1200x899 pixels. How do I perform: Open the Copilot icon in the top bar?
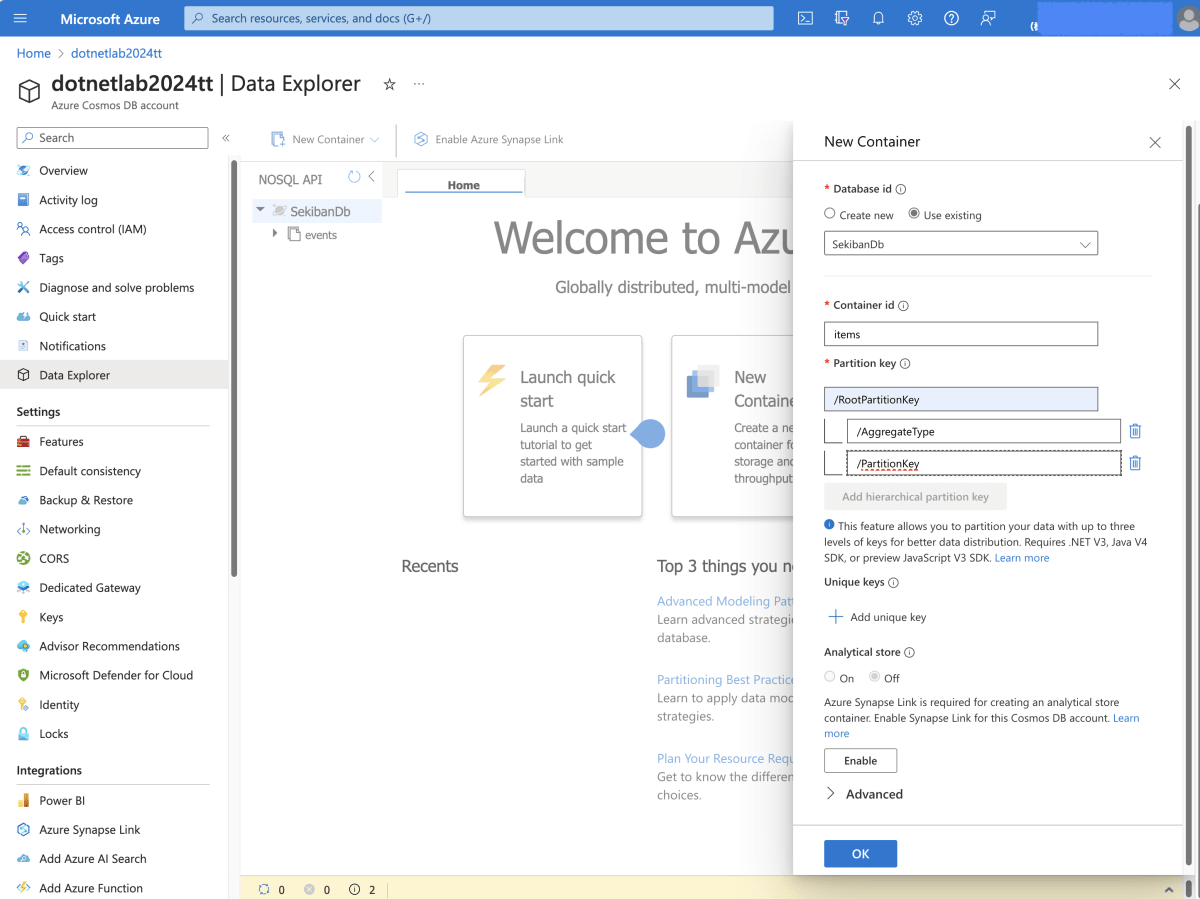click(842, 18)
